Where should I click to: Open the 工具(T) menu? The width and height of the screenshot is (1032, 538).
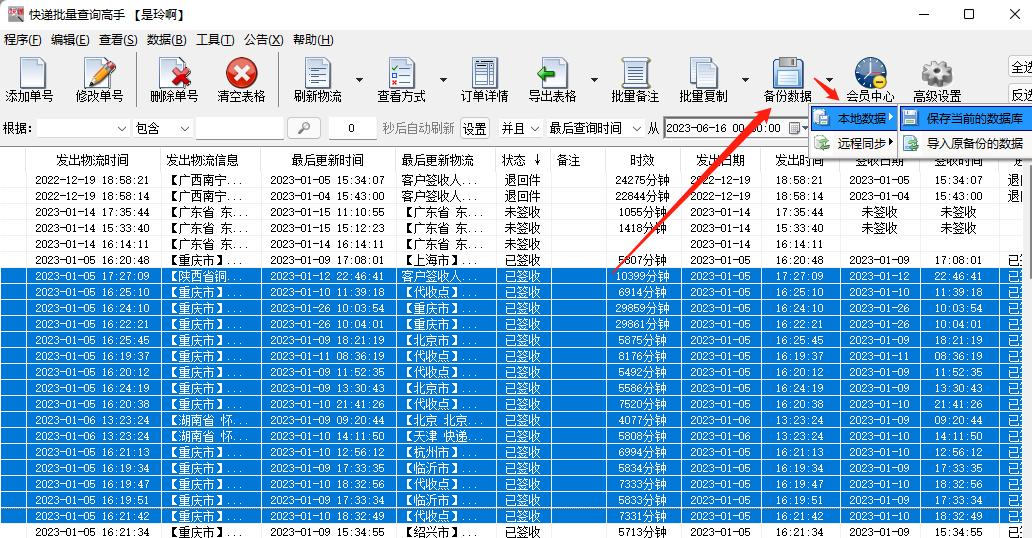tap(215, 40)
